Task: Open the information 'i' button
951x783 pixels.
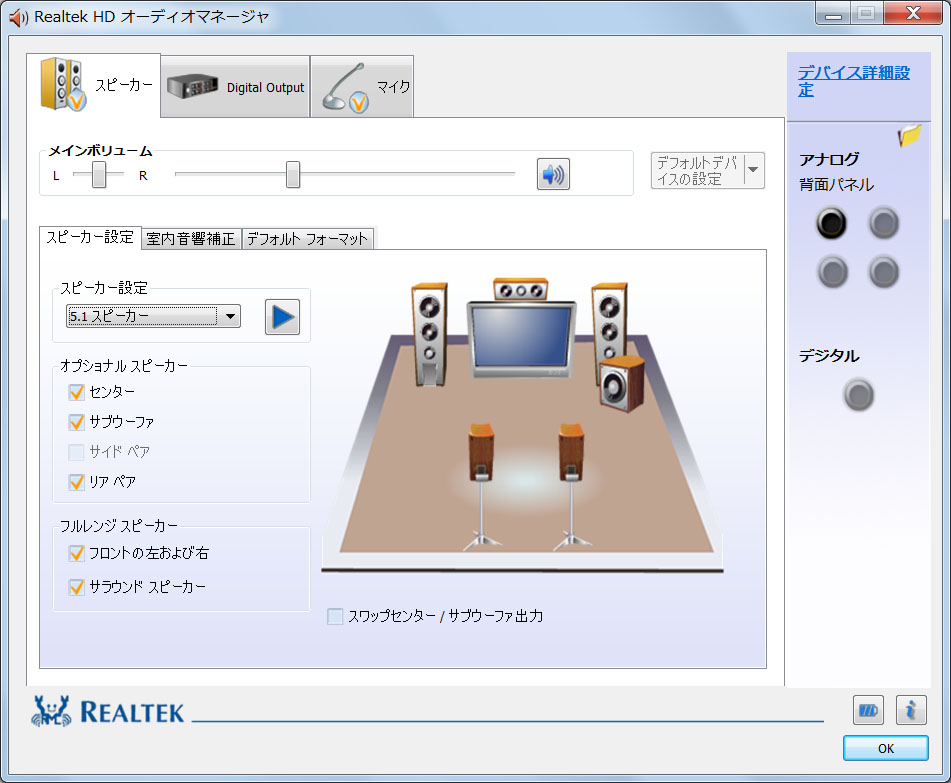Action: point(911,710)
